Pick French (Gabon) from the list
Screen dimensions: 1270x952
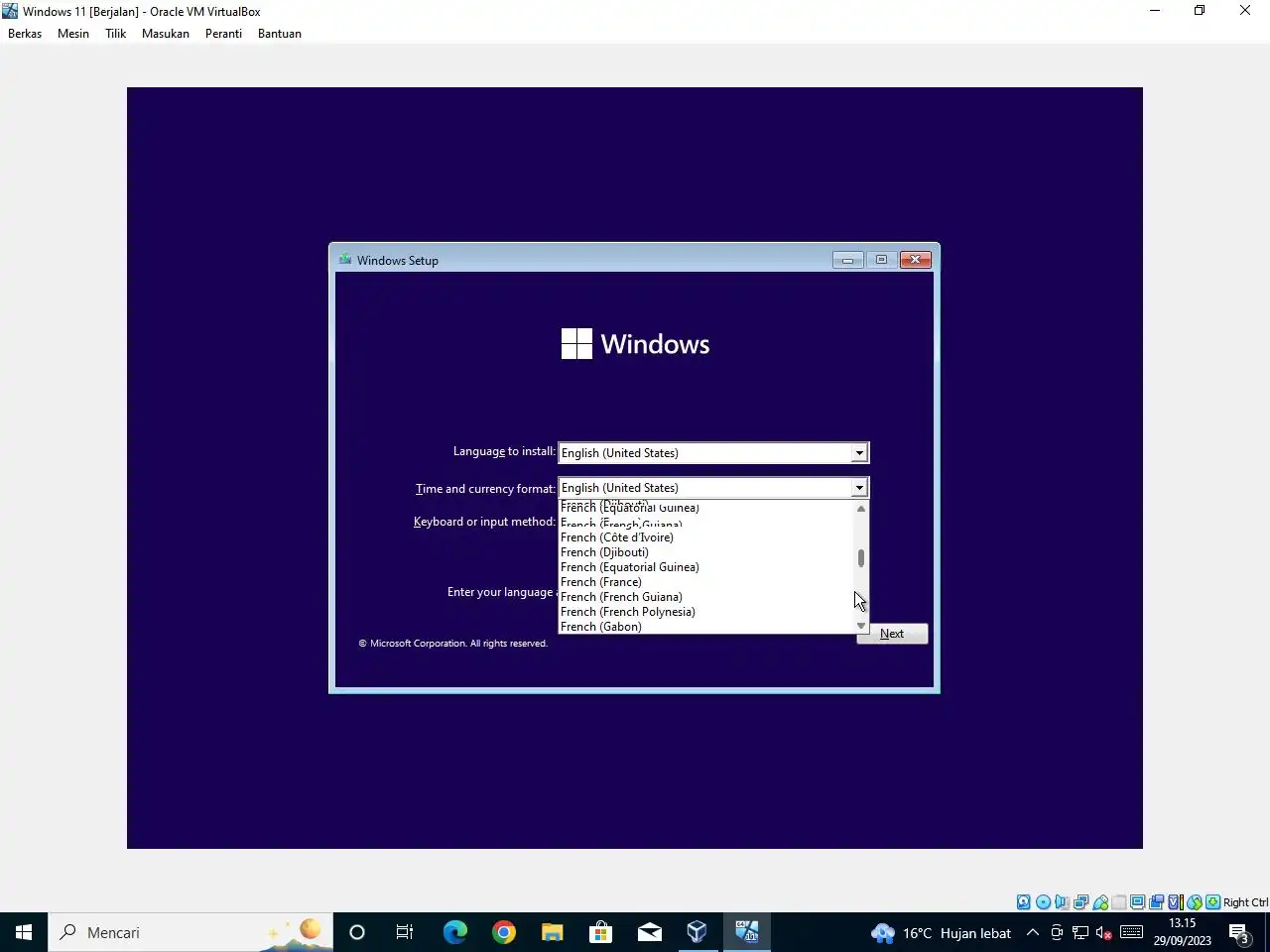coord(601,627)
